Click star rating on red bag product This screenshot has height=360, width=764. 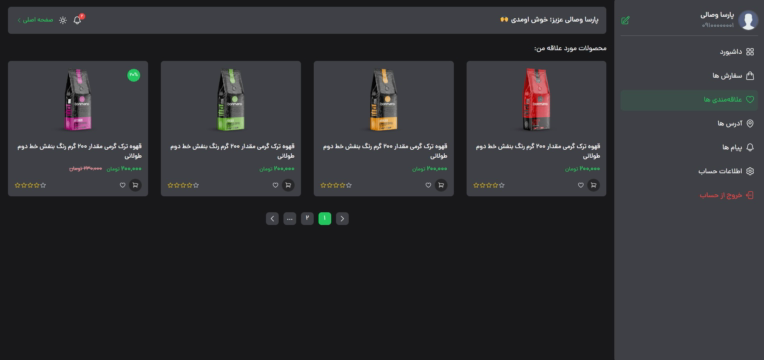click(x=489, y=185)
